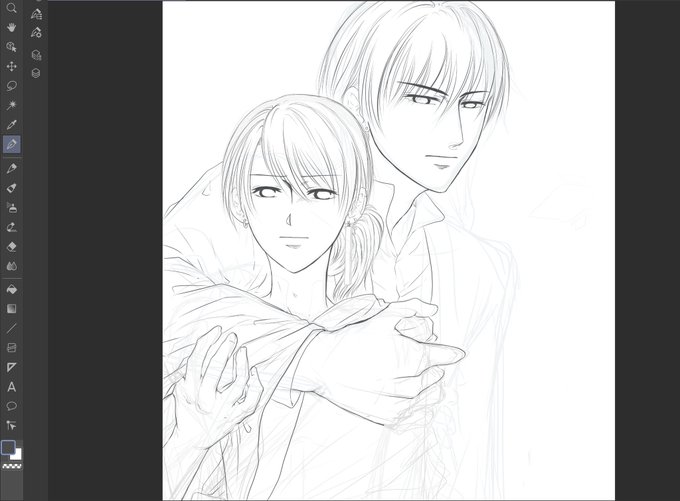This screenshot has width=680, height=501.
Task: Pick the dark main color swatch
Action: click(8, 447)
